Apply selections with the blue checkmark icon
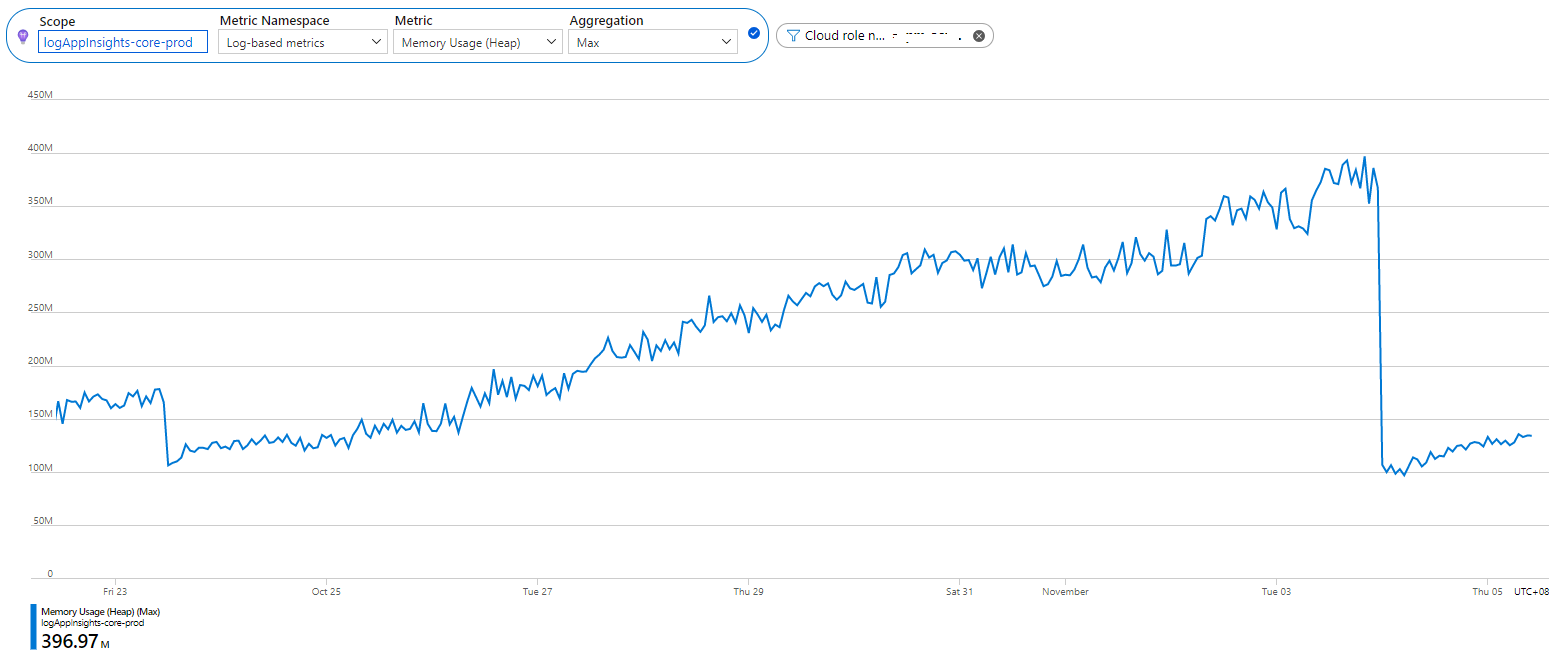Viewport: 1549px width, 657px height. pyautogui.click(x=753, y=33)
